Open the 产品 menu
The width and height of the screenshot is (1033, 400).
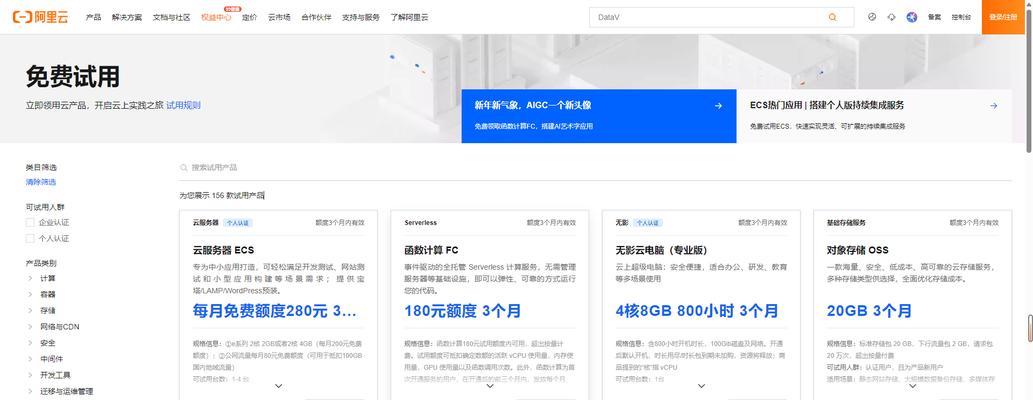pos(94,17)
